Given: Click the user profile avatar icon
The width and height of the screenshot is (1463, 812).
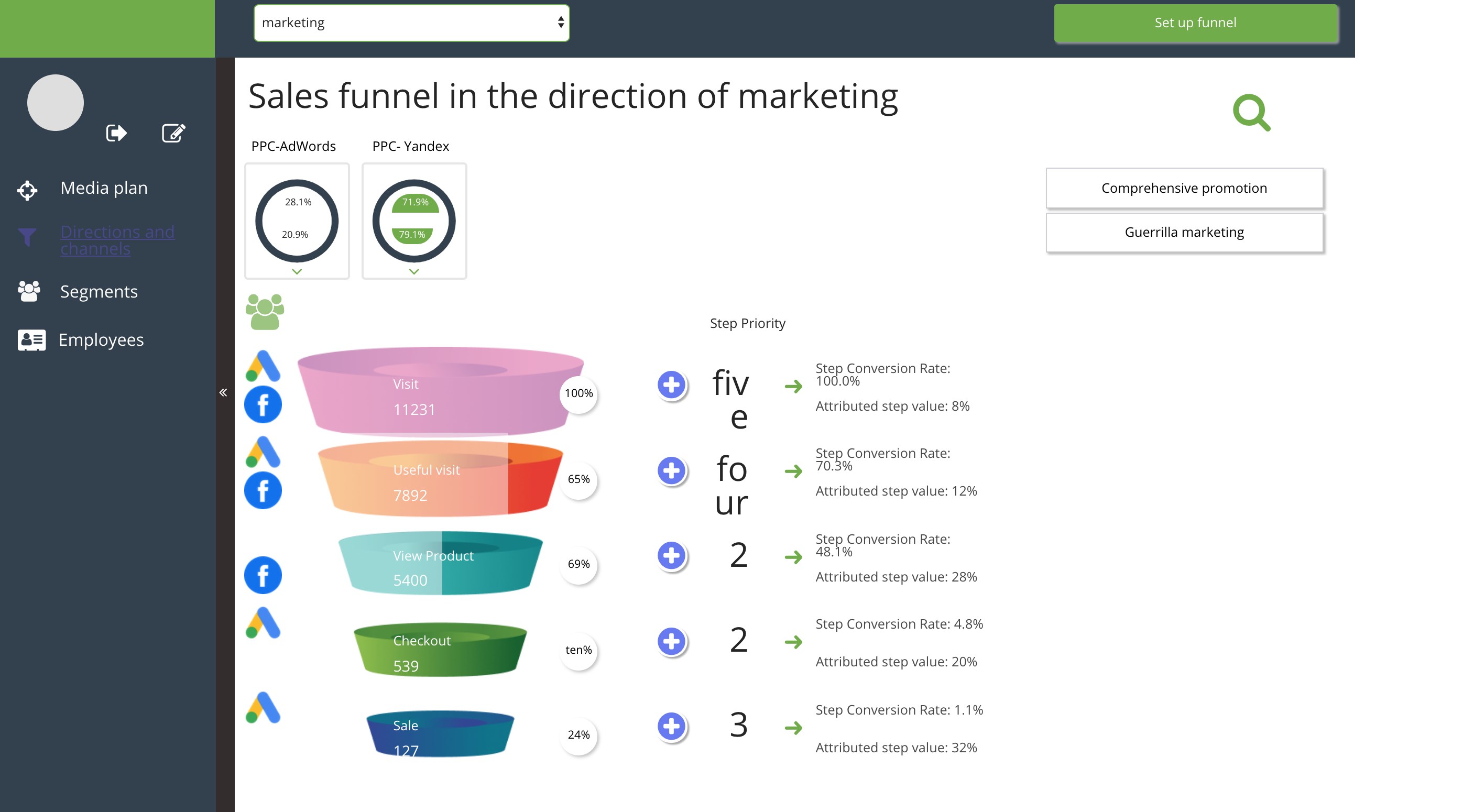Looking at the screenshot, I should (56, 102).
